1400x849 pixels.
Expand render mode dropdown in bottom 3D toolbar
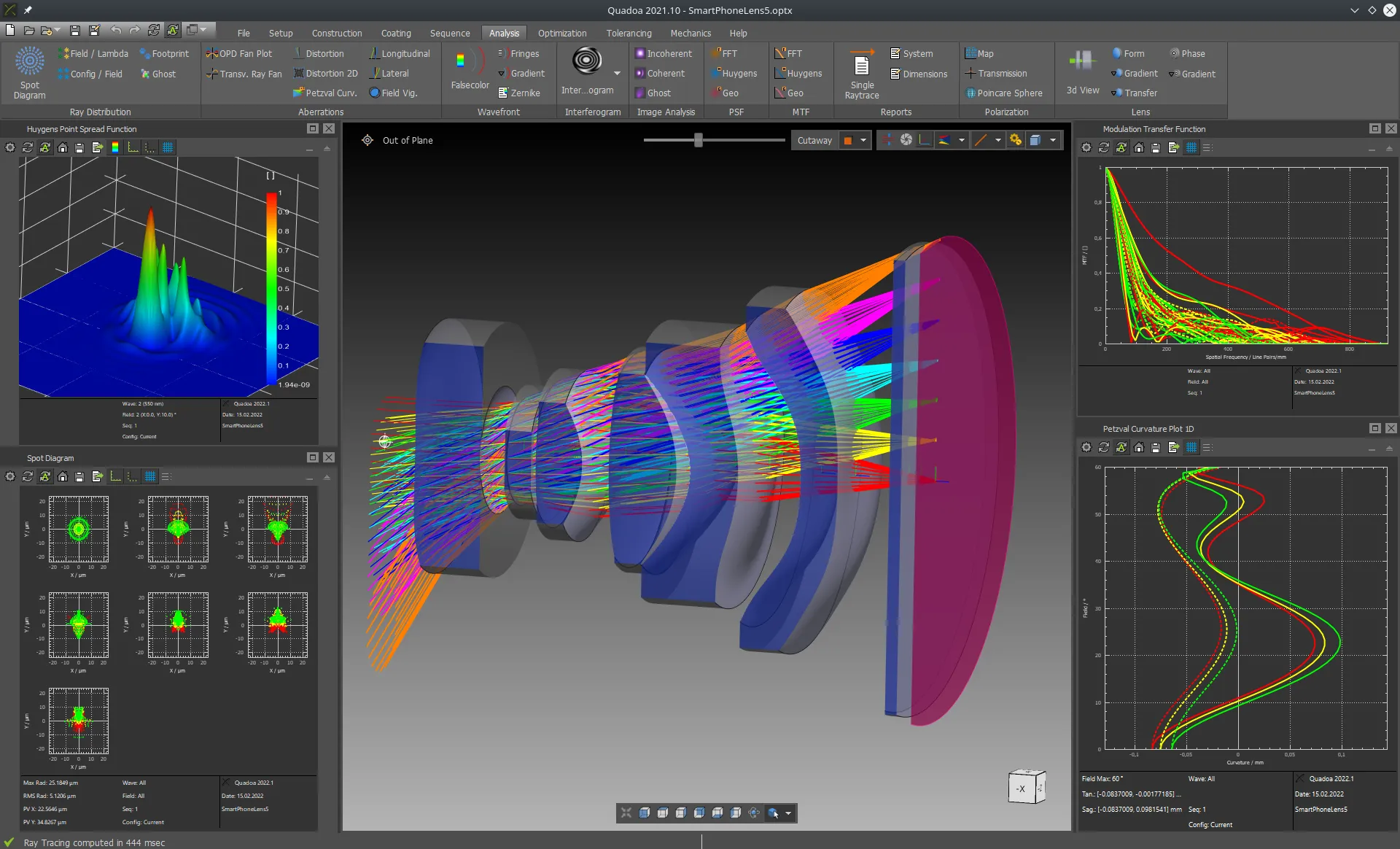(788, 813)
